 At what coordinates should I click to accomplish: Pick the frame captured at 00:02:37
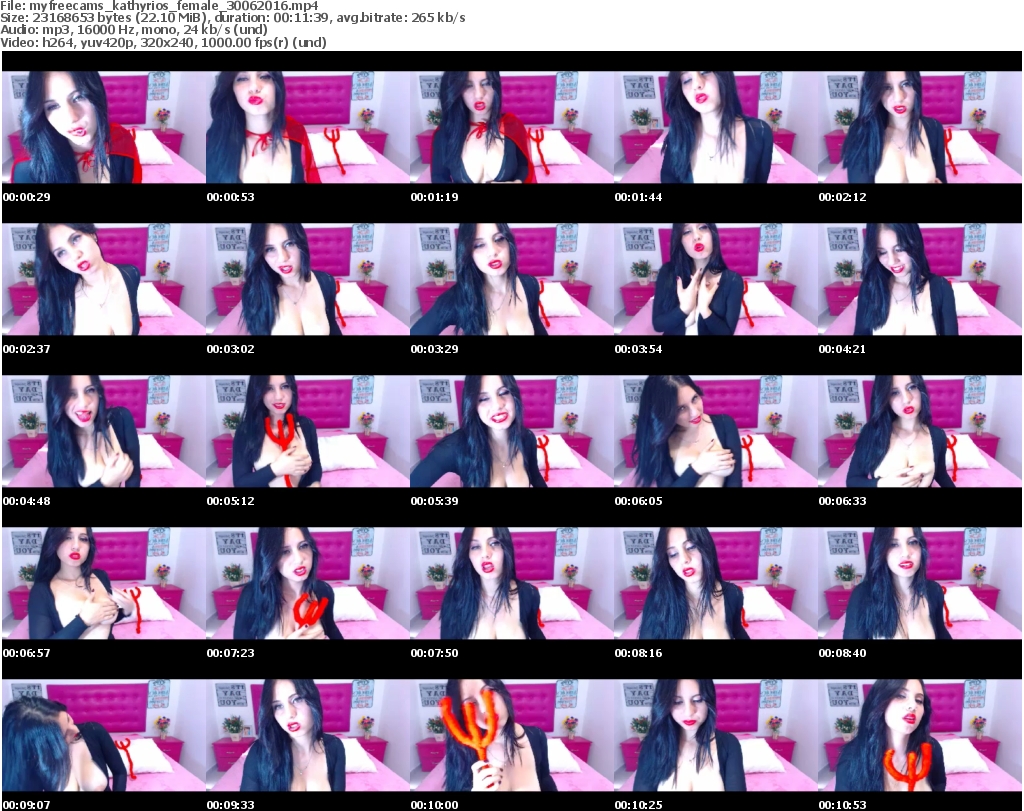point(104,279)
